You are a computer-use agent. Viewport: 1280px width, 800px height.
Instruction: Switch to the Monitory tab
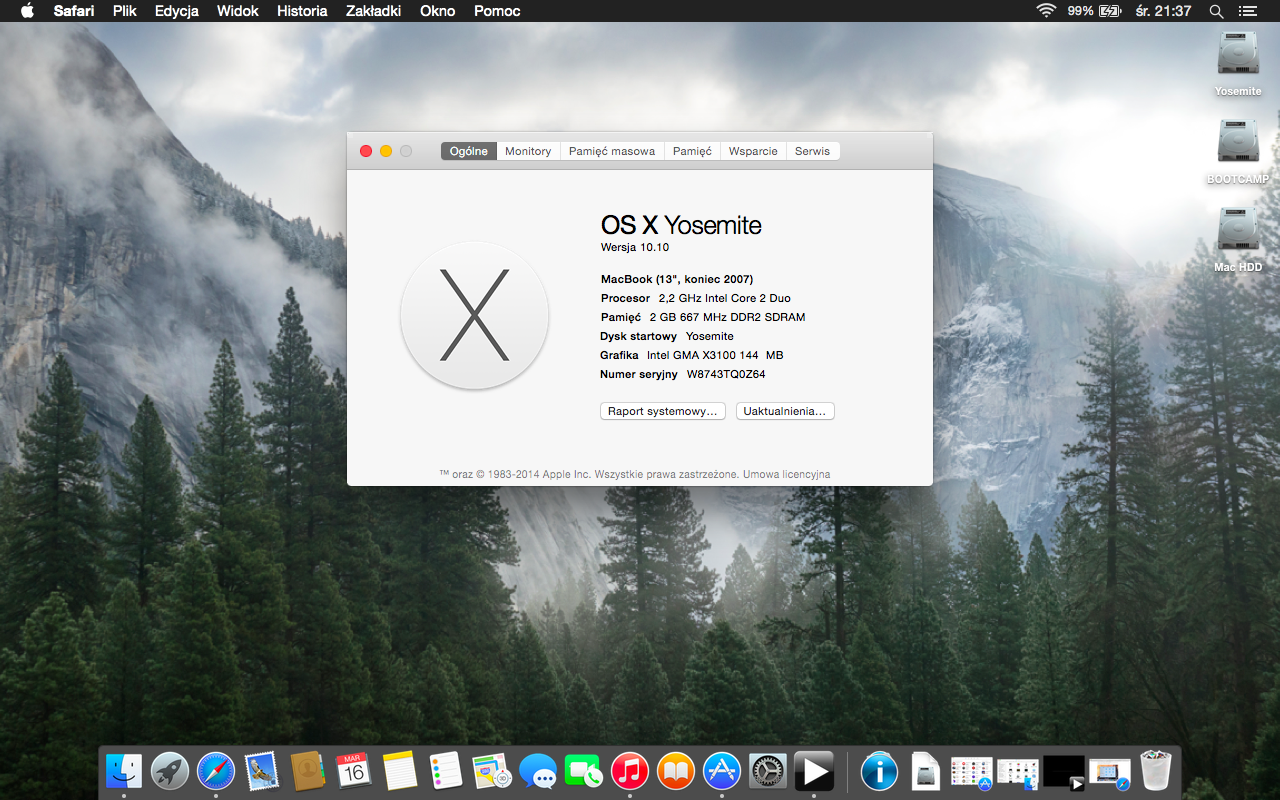tap(528, 151)
